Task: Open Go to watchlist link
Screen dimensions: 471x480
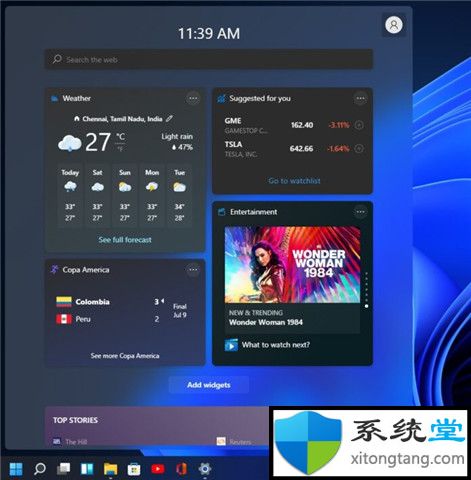Action: tap(294, 181)
